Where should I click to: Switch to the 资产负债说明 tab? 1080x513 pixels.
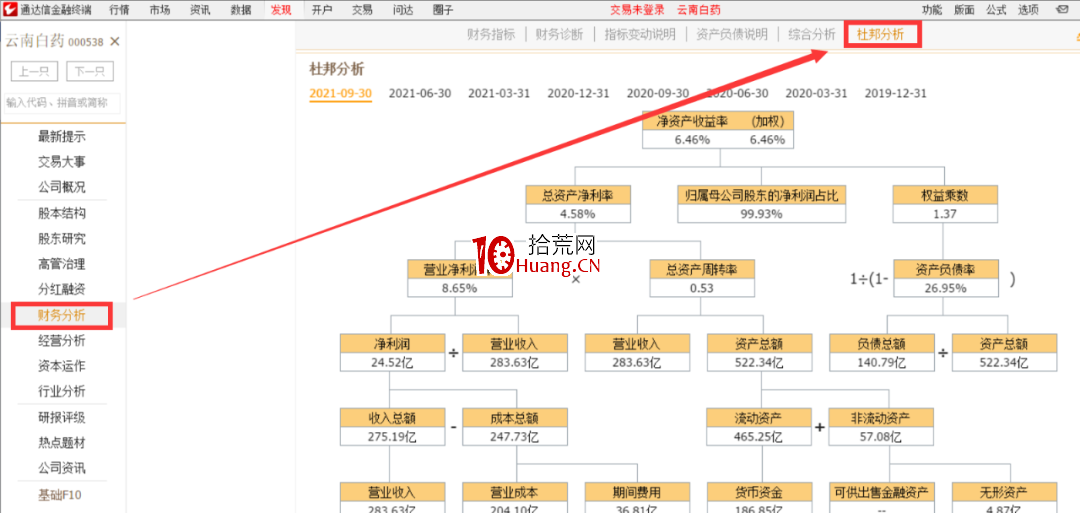click(x=732, y=34)
